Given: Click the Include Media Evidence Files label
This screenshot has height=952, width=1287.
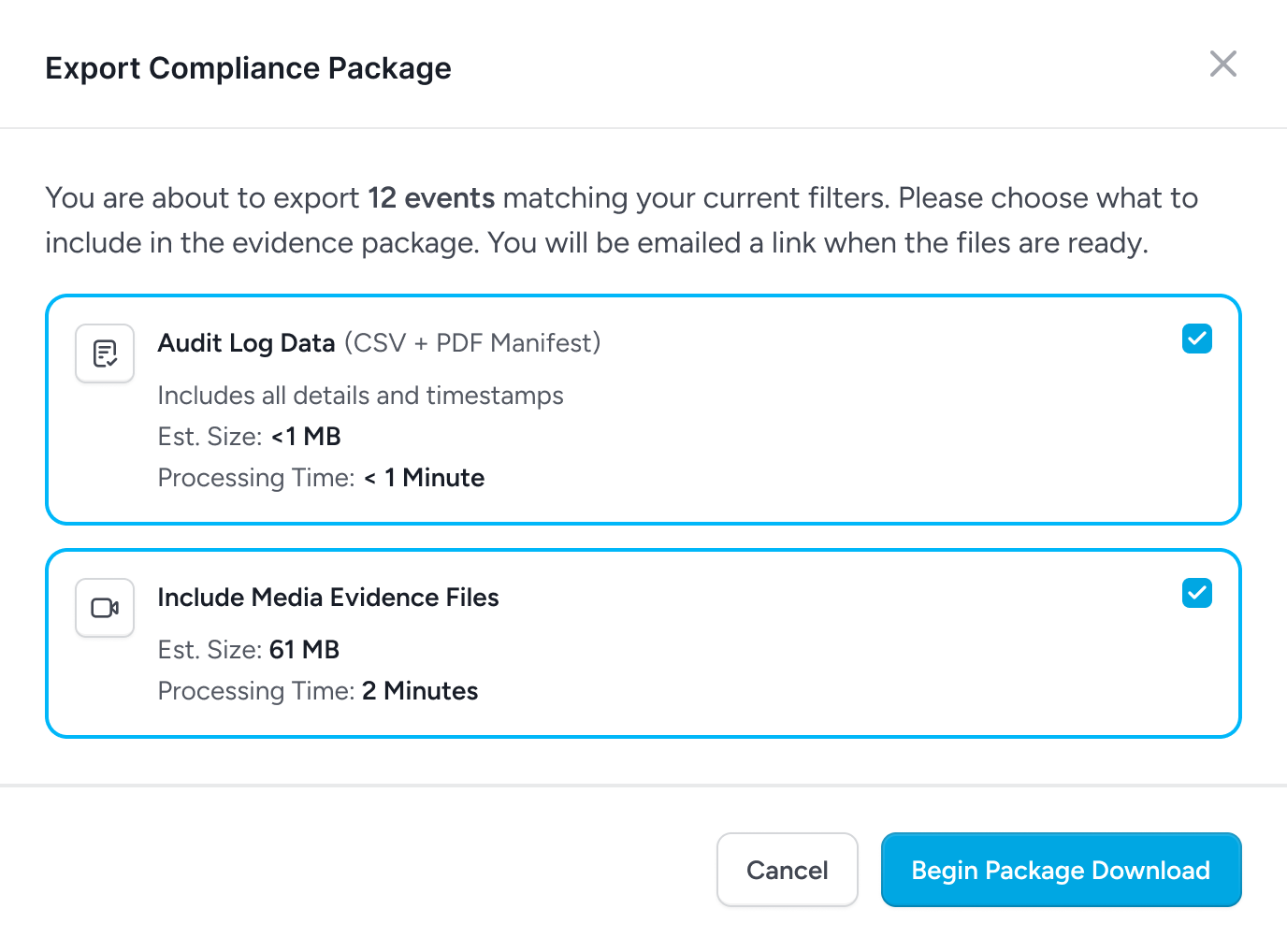Looking at the screenshot, I should click(x=328, y=598).
